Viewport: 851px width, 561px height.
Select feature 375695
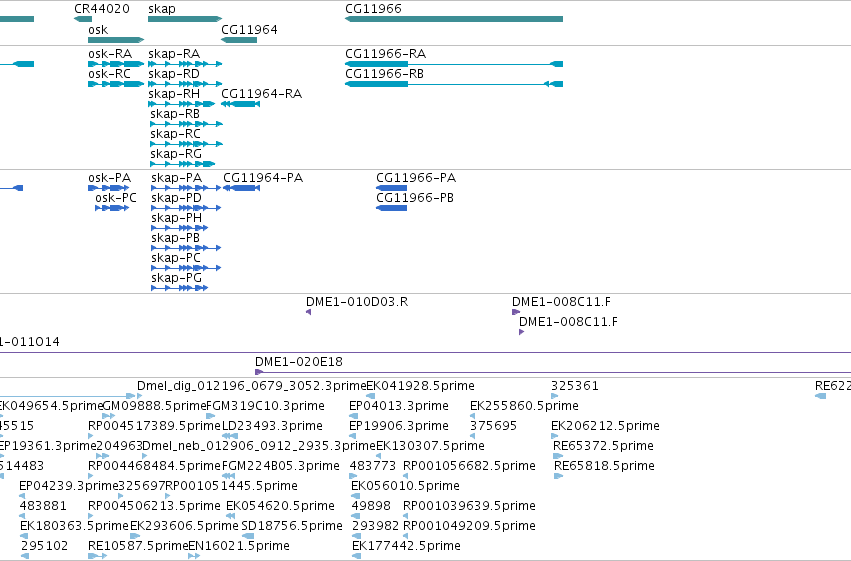click(472, 436)
